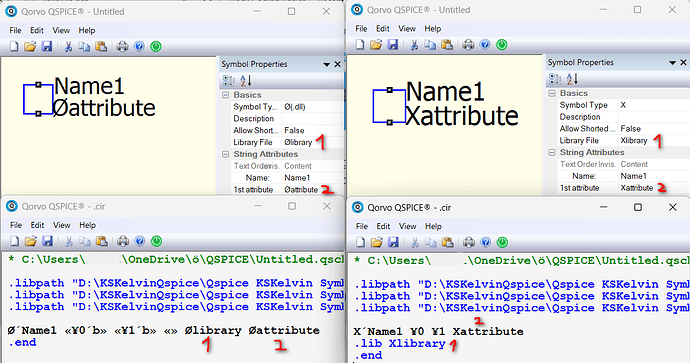This screenshot has width=690, height=363.
Task: Click Save icon in top-left window
Action: pos(47,46)
